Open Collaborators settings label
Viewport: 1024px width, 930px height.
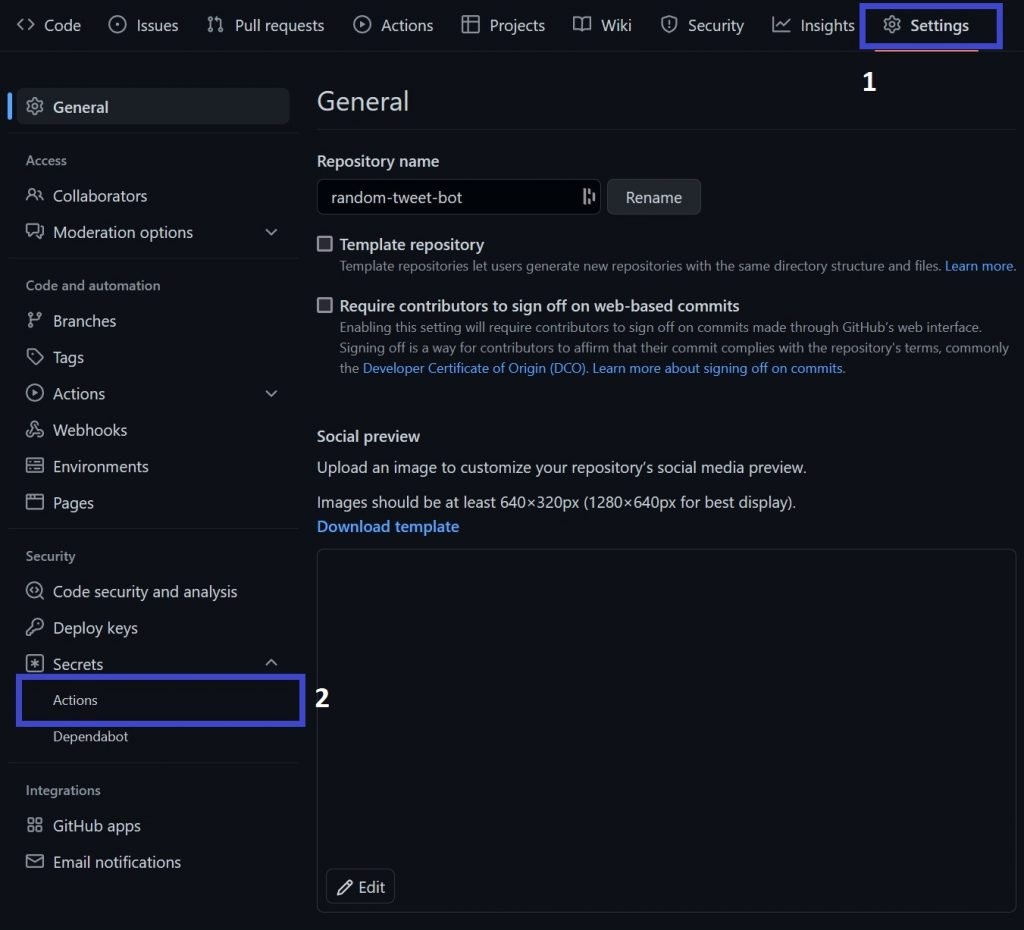[x=100, y=196]
